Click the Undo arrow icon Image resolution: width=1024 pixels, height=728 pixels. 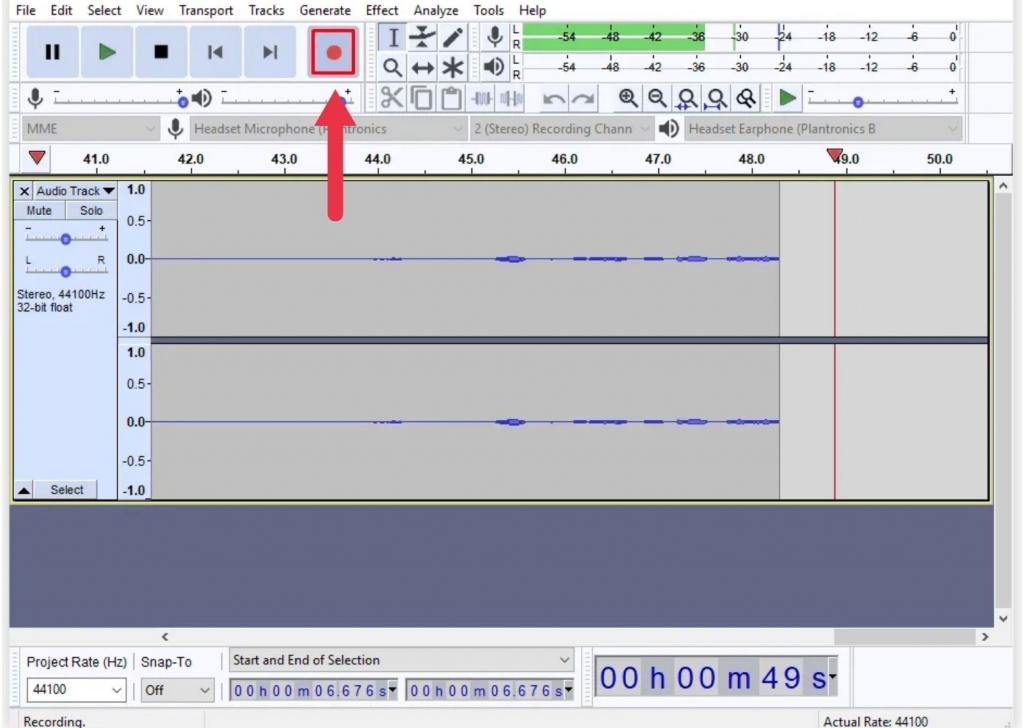[x=554, y=99]
